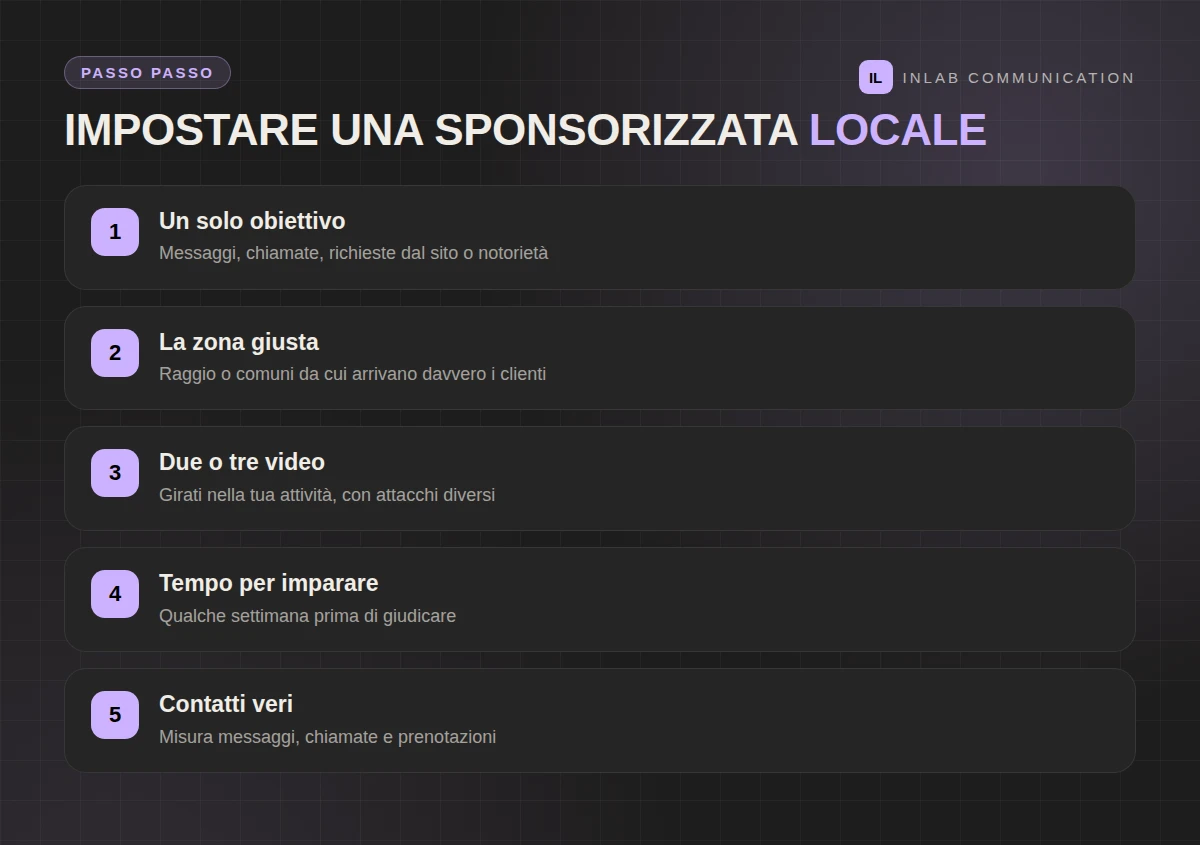Click the step 5 number badge
1200x845 pixels.
115,715
